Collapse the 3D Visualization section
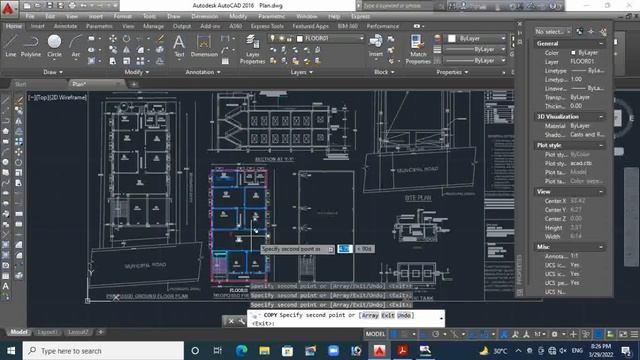The width and height of the screenshot is (640, 360). (601, 117)
